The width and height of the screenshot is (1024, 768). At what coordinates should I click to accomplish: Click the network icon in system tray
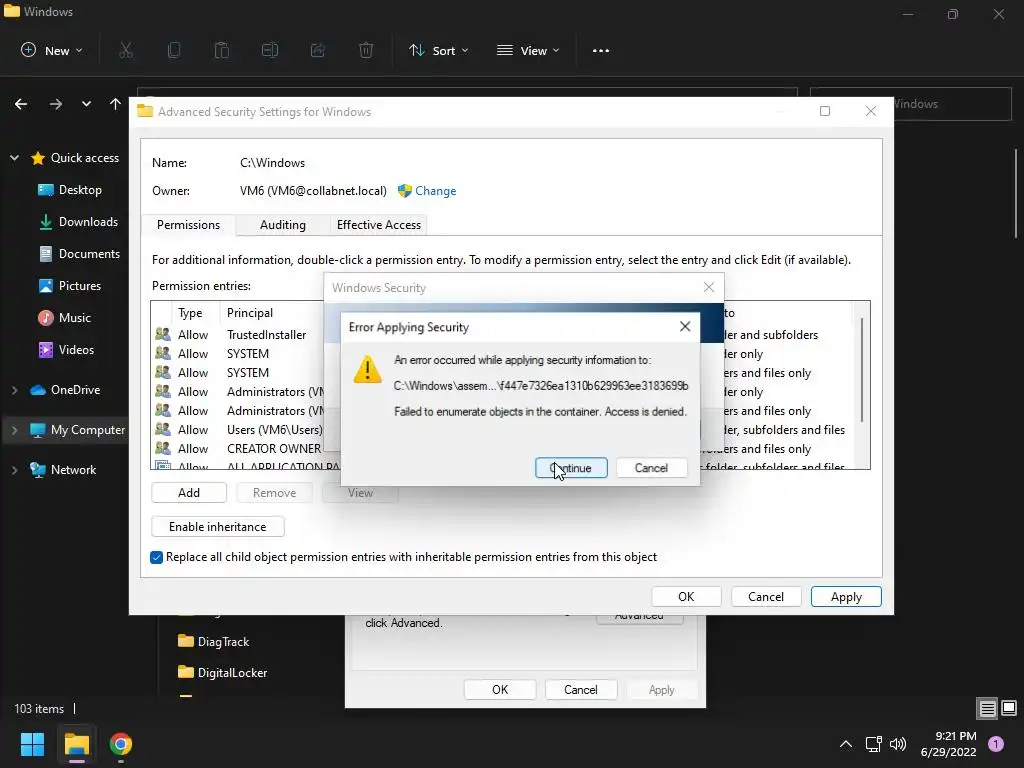tap(873, 744)
